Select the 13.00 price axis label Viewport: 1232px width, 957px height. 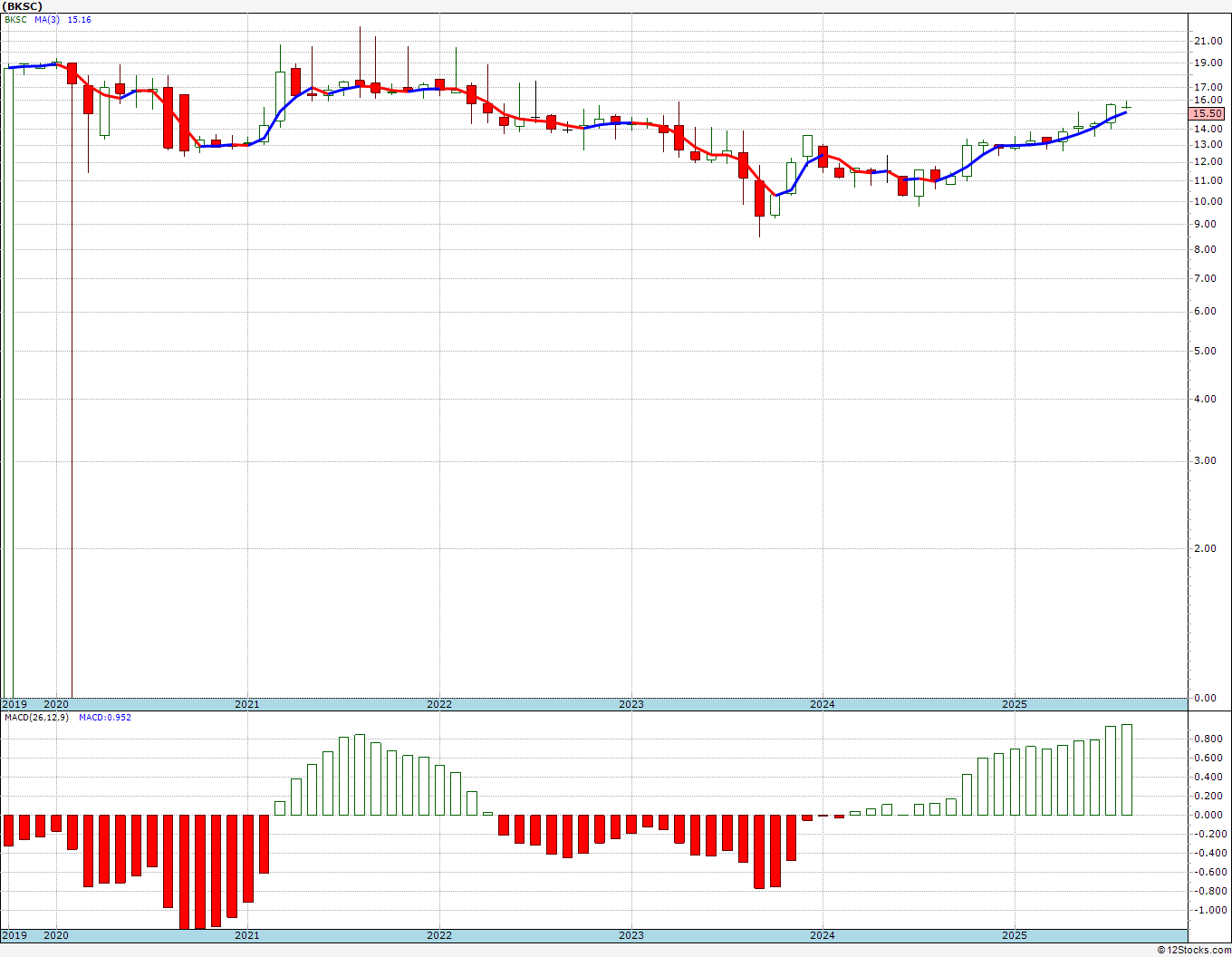pos(1208,144)
